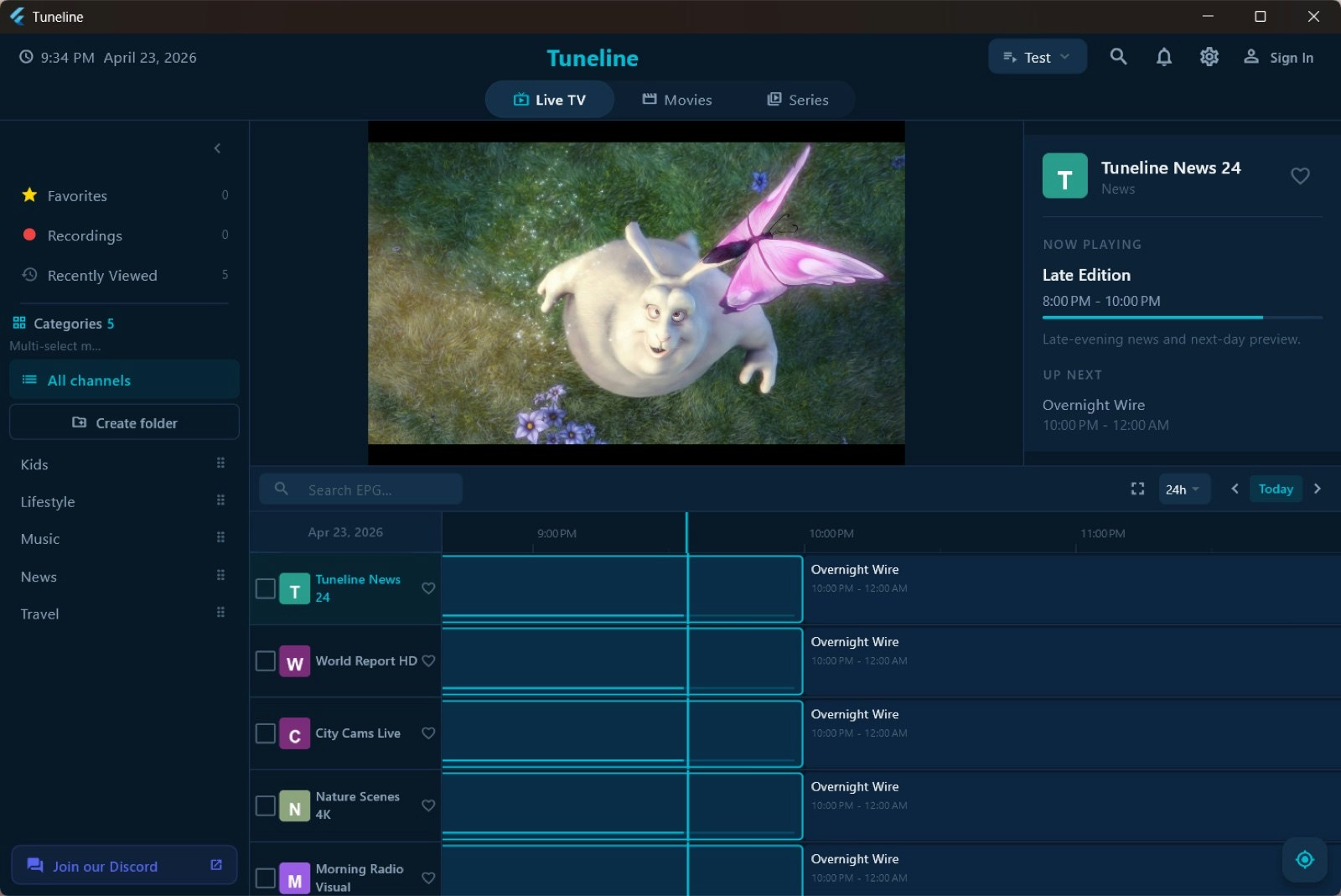Click the World Report HD W logo
This screenshot has width=1341, height=896.
(x=294, y=660)
